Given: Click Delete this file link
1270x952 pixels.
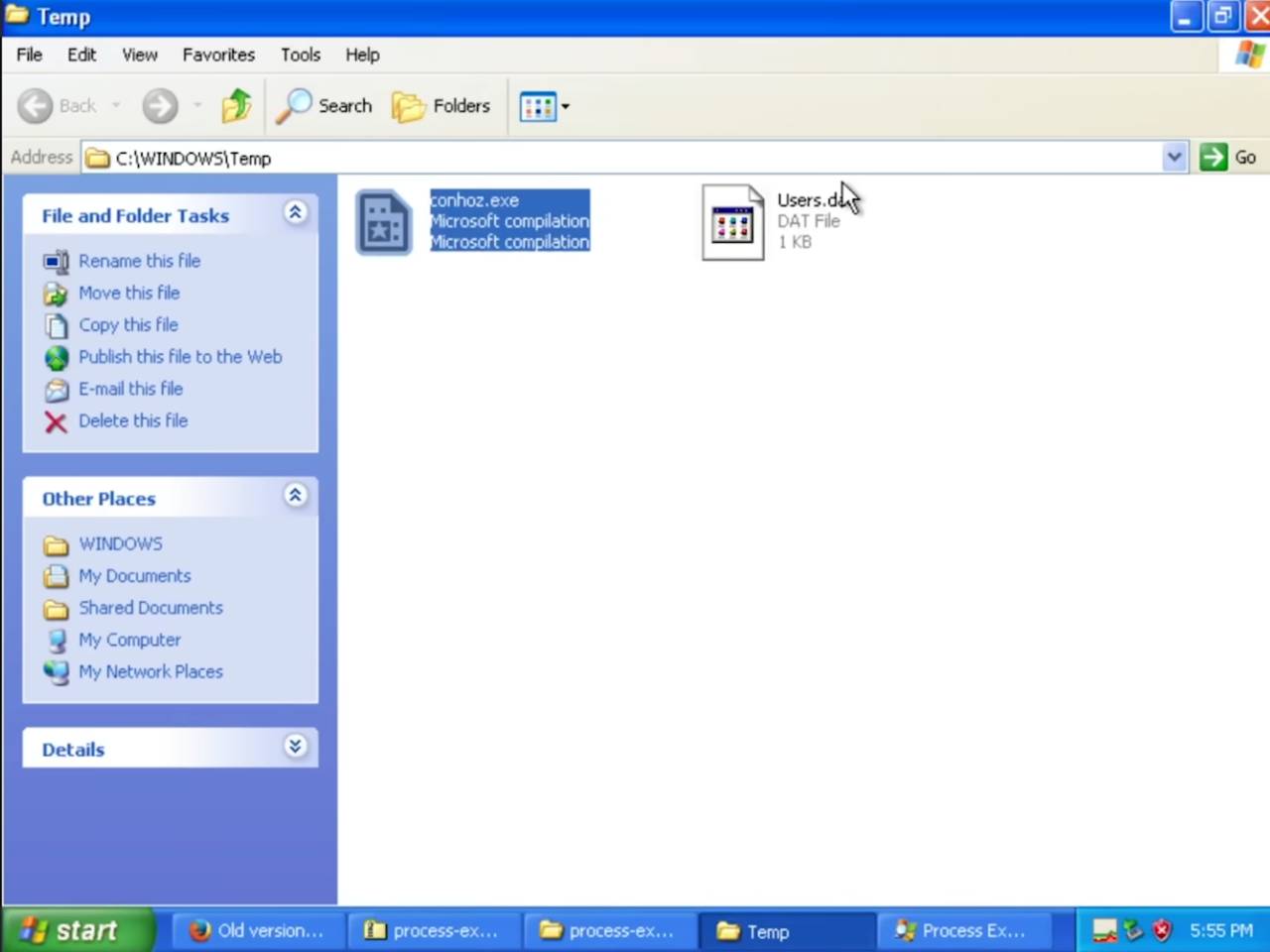Looking at the screenshot, I should click(x=133, y=420).
